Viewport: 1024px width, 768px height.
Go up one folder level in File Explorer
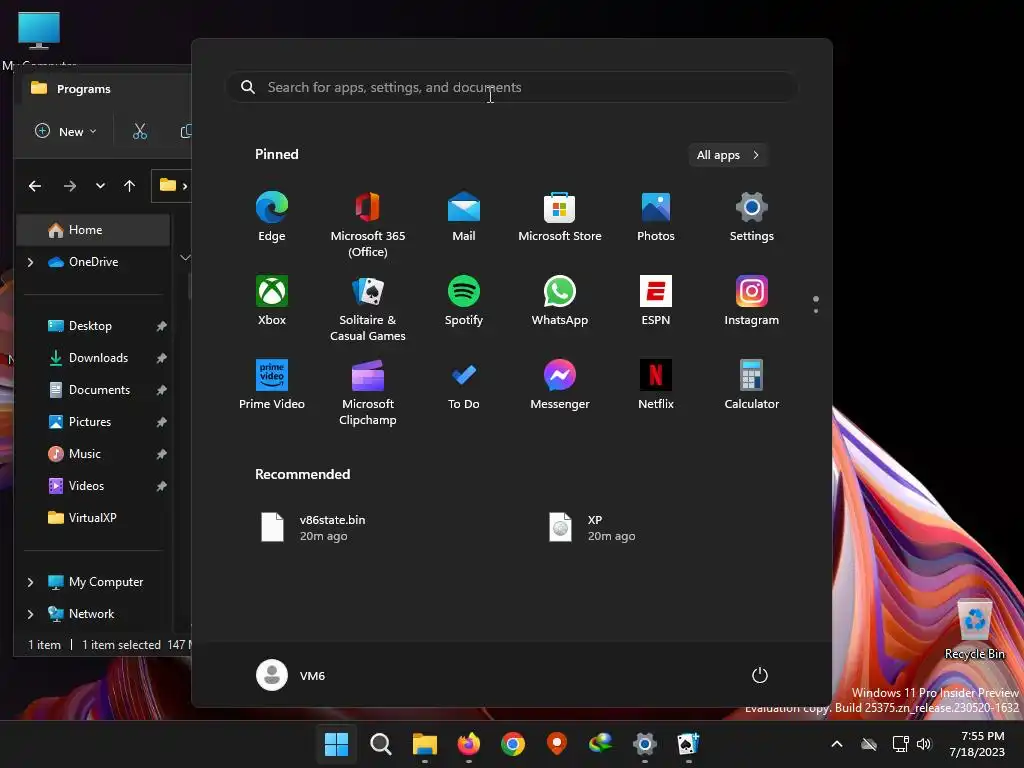(129, 186)
